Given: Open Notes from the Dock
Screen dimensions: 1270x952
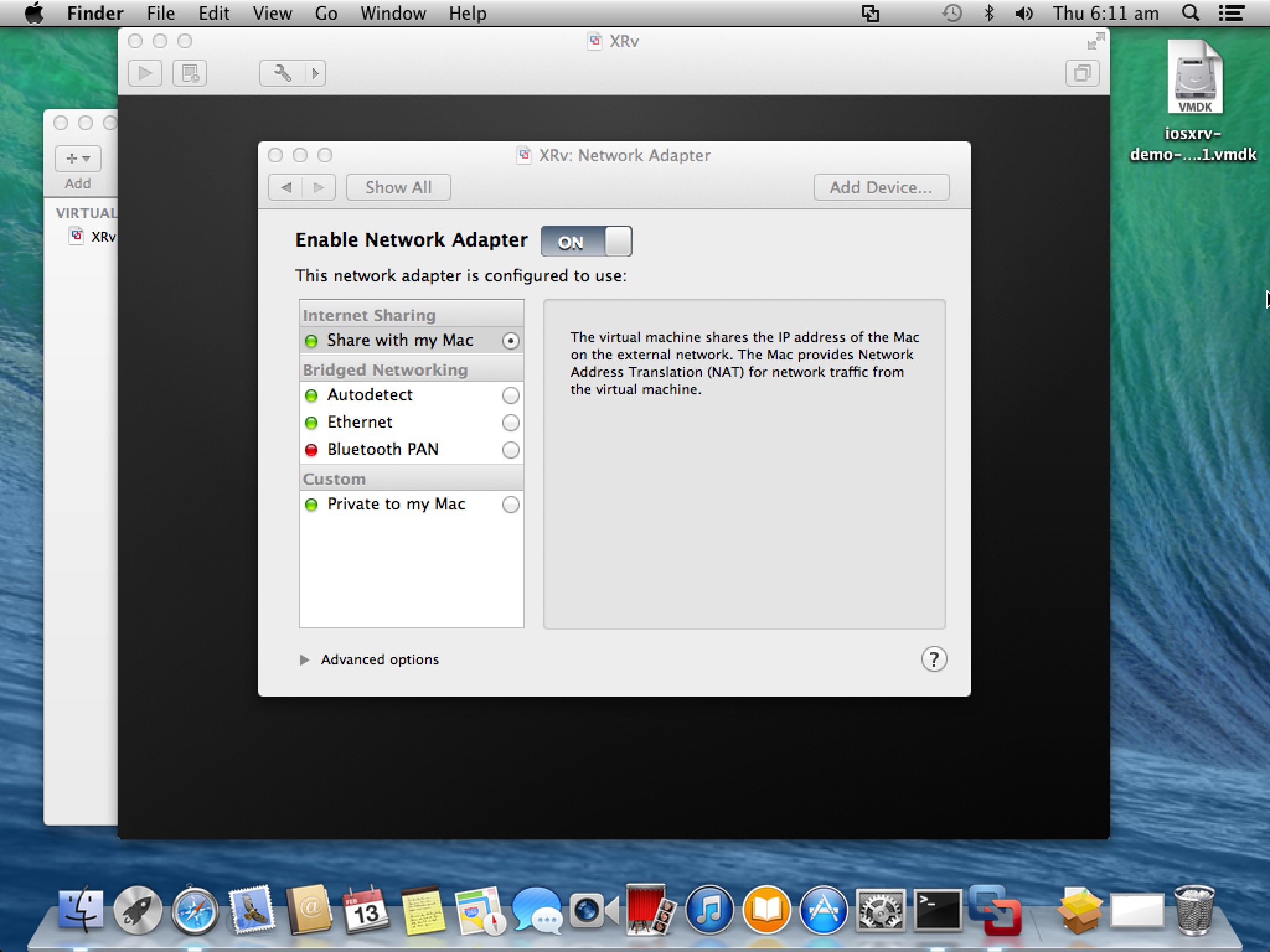Looking at the screenshot, I should pos(423,910).
